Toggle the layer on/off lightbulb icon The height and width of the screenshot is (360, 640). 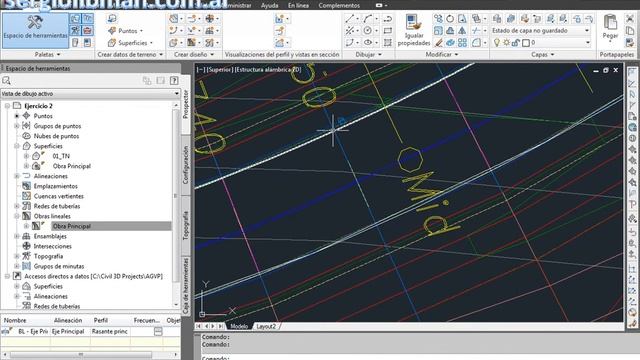496,42
